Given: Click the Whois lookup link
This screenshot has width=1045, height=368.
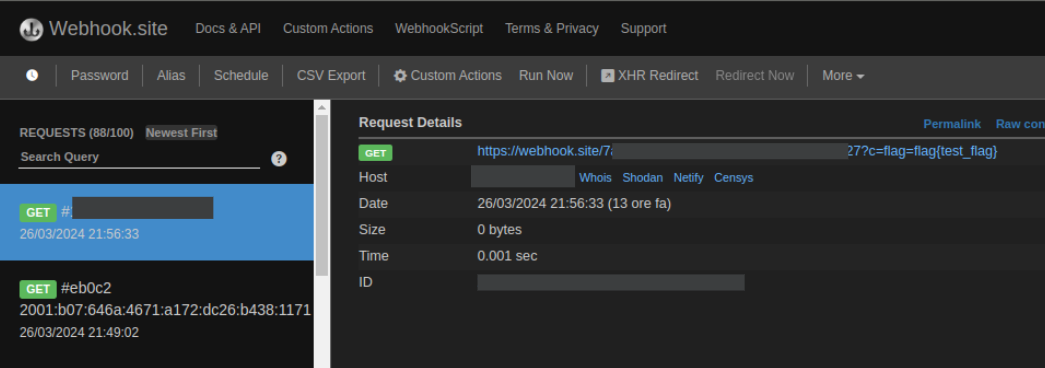Looking at the screenshot, I should [x=595, y=177].
